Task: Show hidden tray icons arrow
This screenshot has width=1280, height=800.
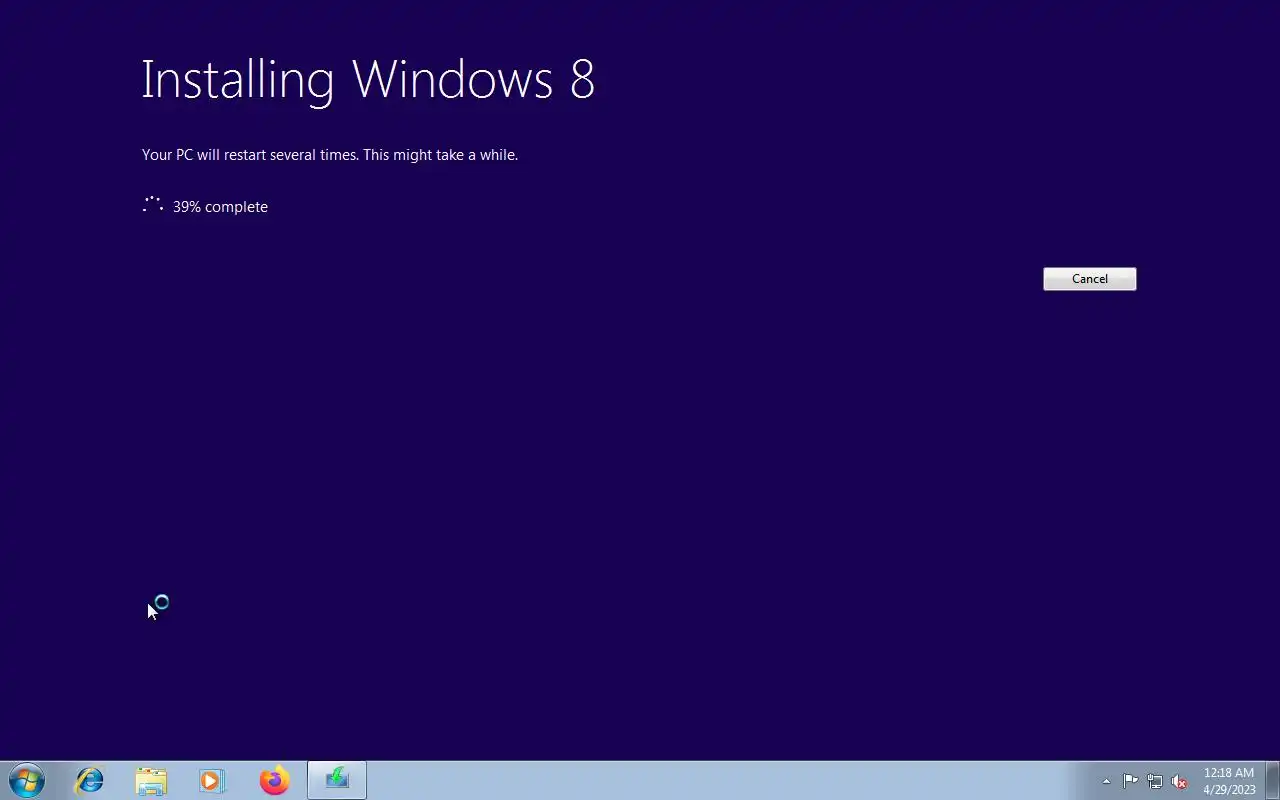Action: click(1106, 781)
